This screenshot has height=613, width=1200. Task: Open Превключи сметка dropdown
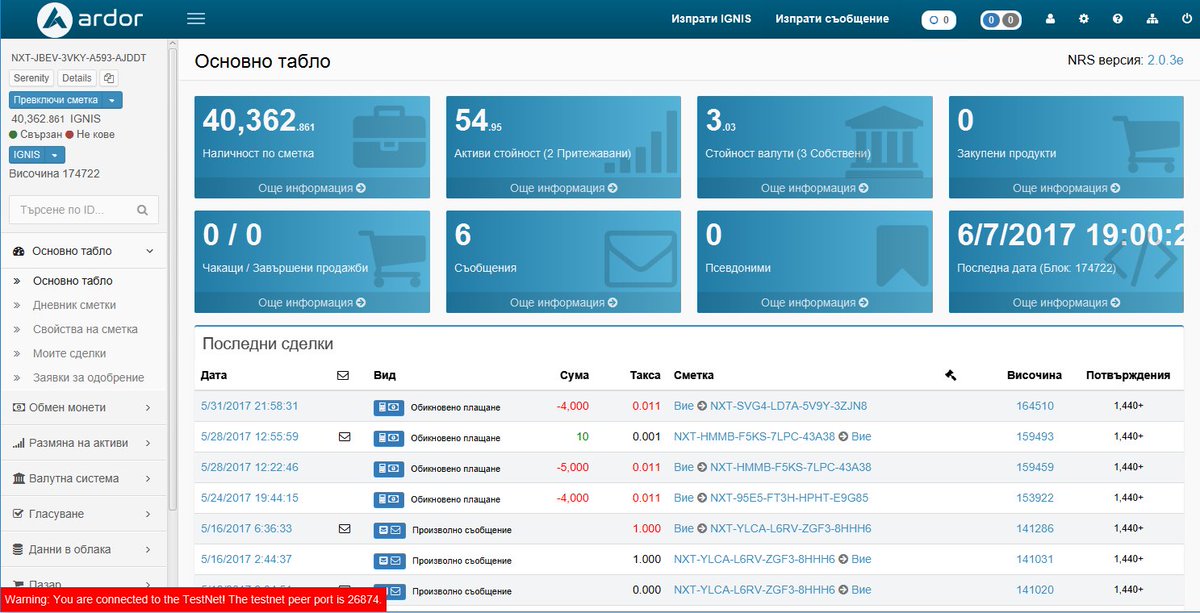point(66,100)
